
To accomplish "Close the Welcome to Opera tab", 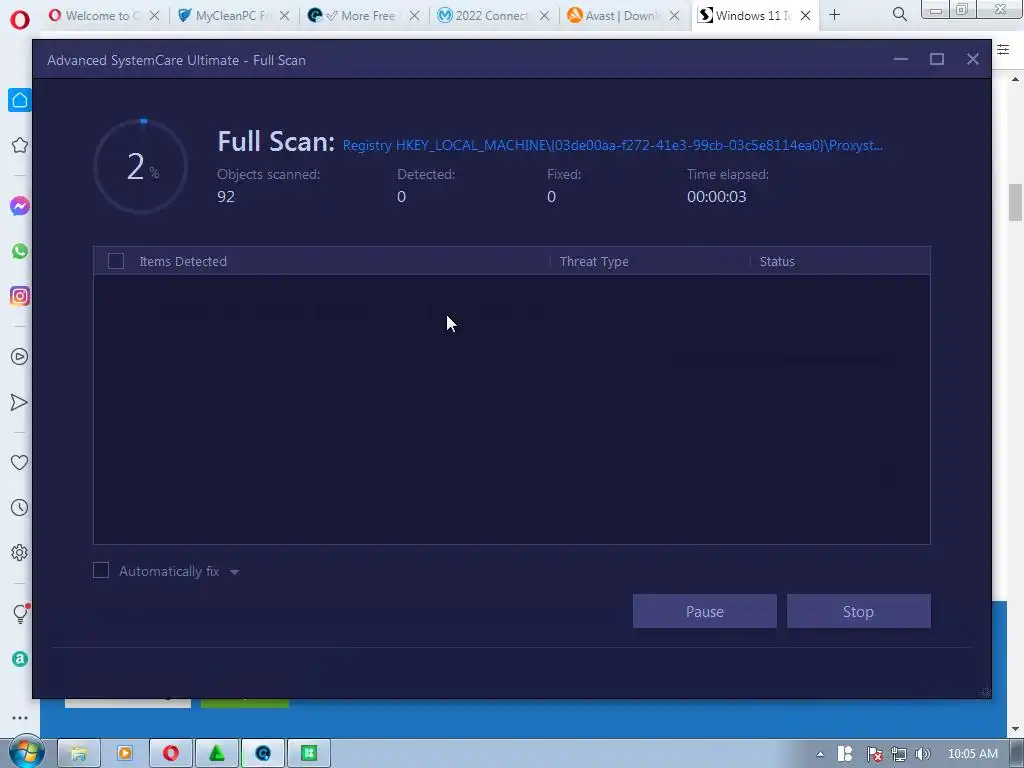I will (154, 16).
